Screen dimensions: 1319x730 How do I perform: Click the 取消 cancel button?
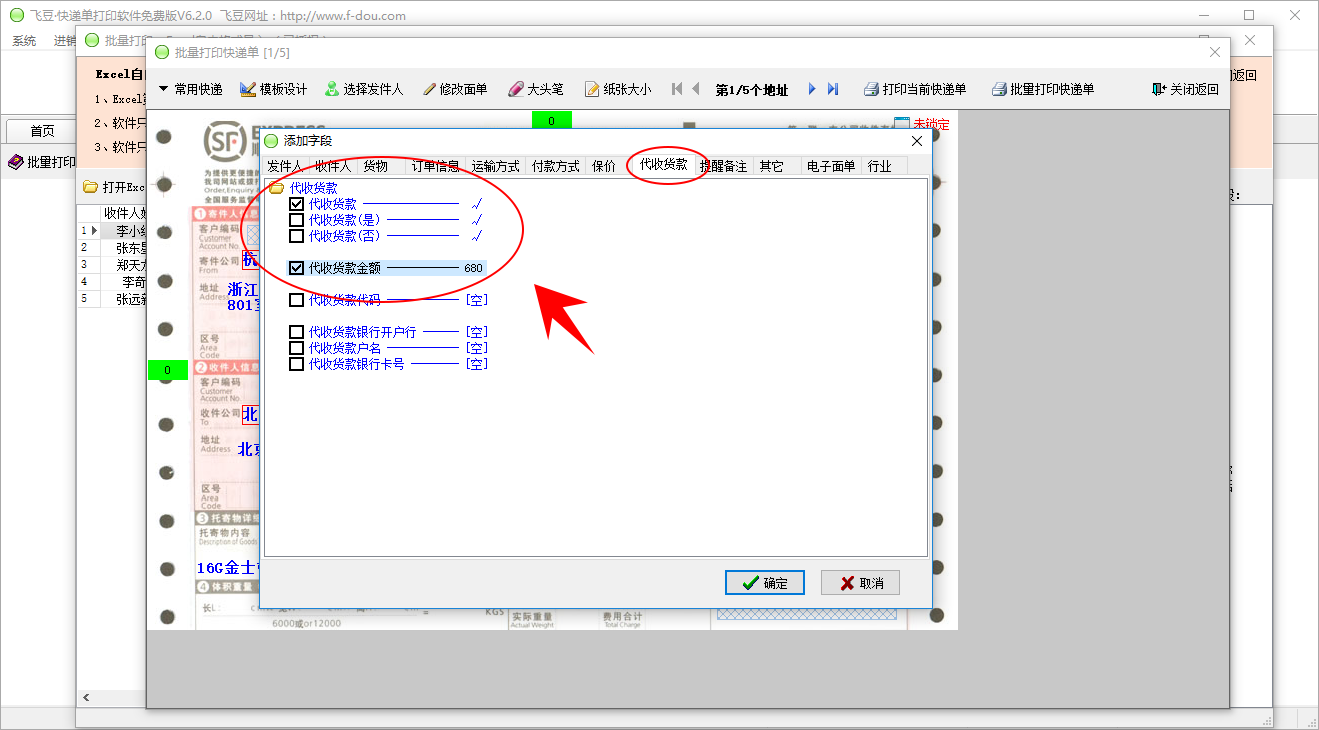point(861,583)
